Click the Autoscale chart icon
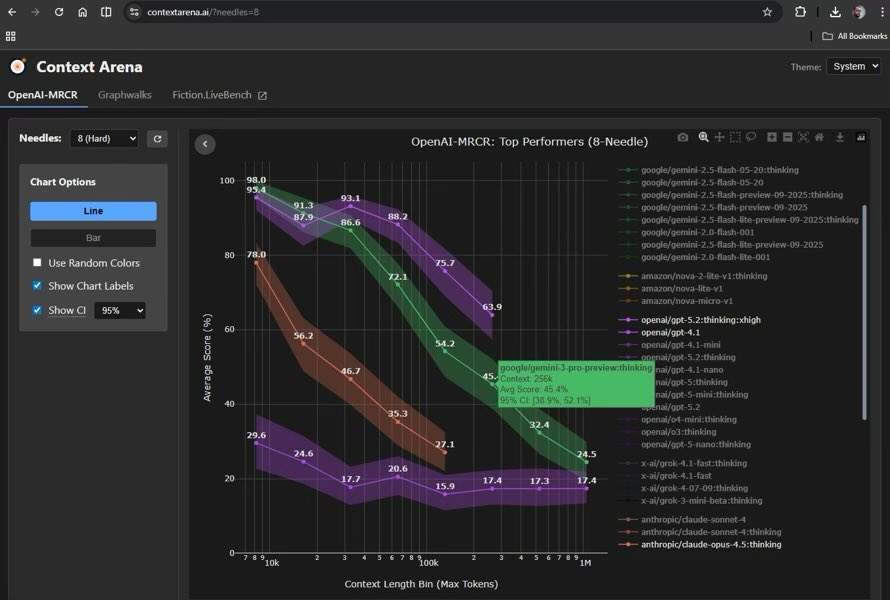 tap(803, 137)
